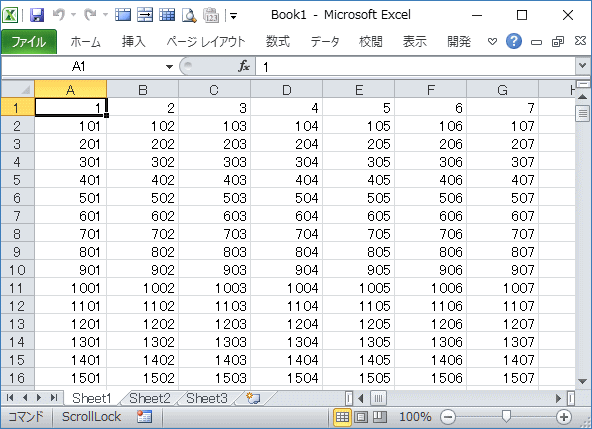Image resolution: width=592 pixels, height=429 pixels.
Task: Switch to the Sheet2 tab
Action: pyautogui.click(x=150, y=398)
